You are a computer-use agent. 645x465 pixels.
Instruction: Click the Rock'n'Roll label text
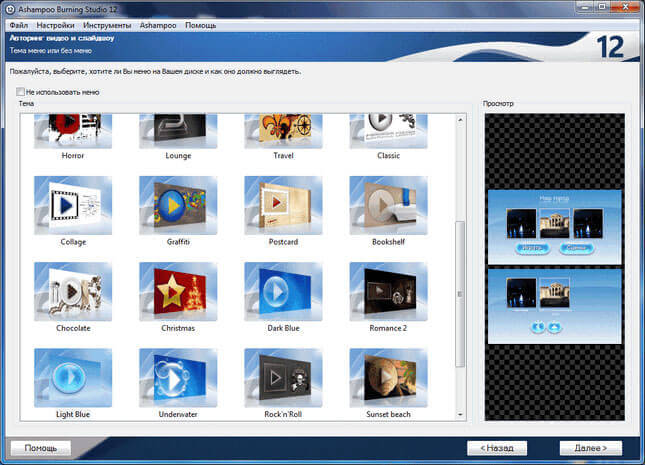pos(283,414)
